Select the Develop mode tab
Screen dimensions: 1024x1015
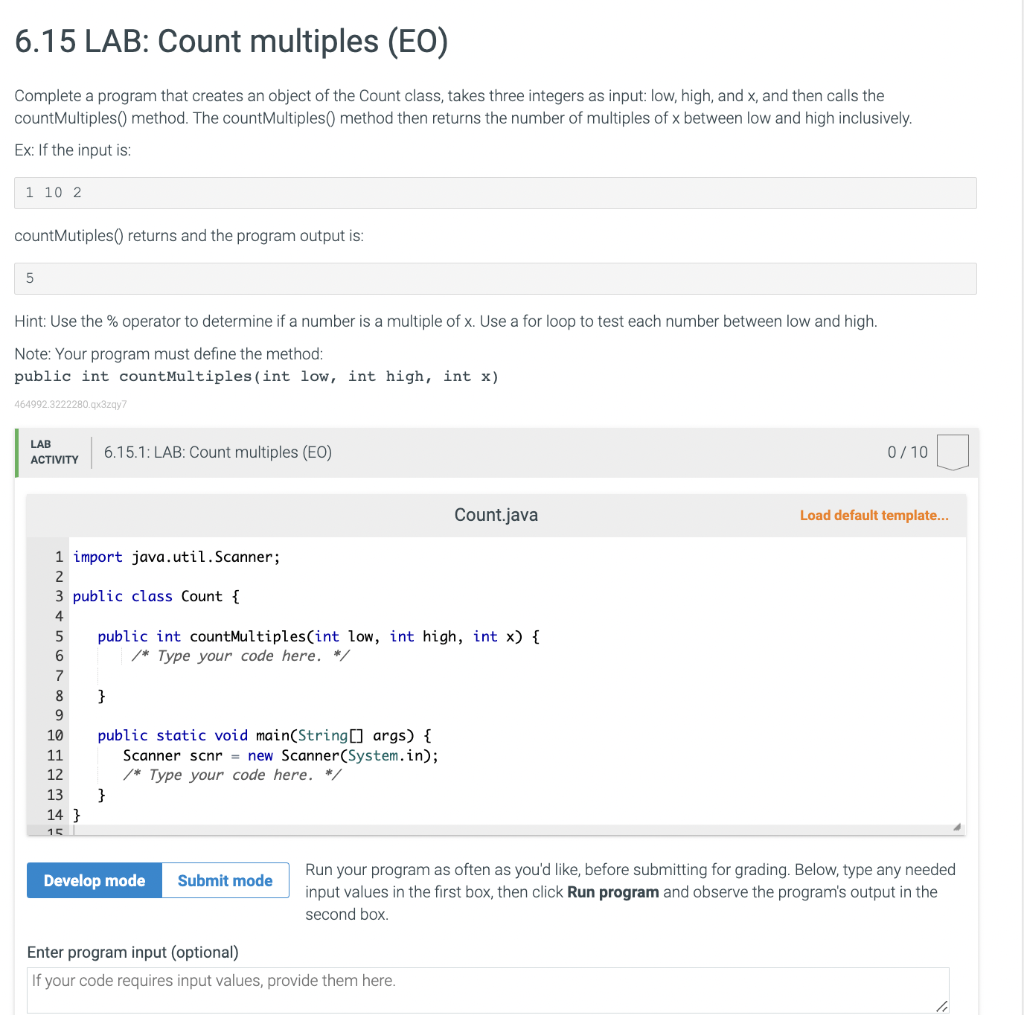(x=93, y=880)
